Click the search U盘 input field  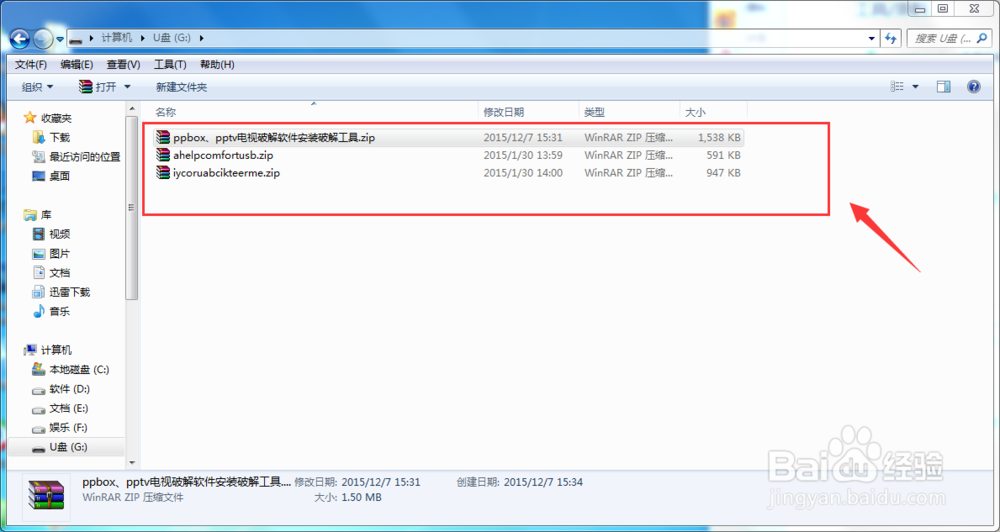click(949, 38)
